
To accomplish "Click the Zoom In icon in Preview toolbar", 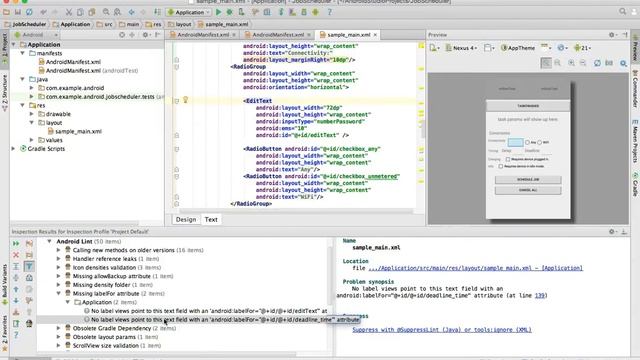I will pyautogui.click(x=571, y=63).
